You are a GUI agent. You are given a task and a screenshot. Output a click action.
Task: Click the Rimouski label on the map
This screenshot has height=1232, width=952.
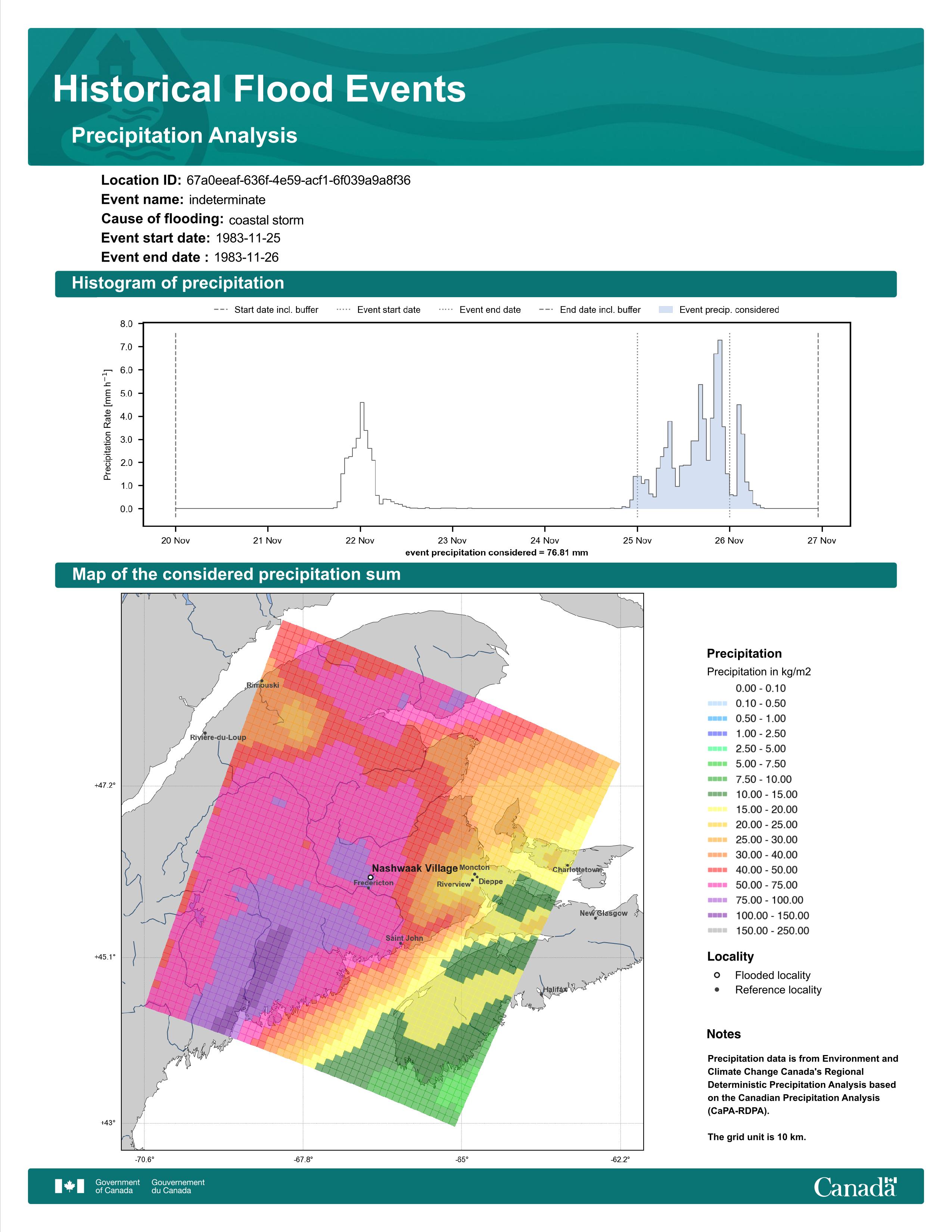click(x=263, y=685)
